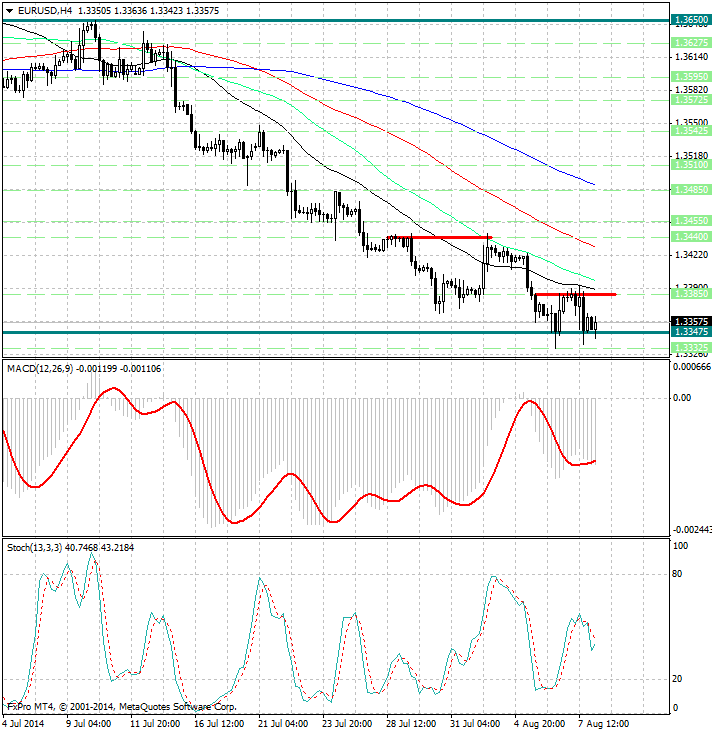Click the MACD scale value -0.002443

(692, 529)
